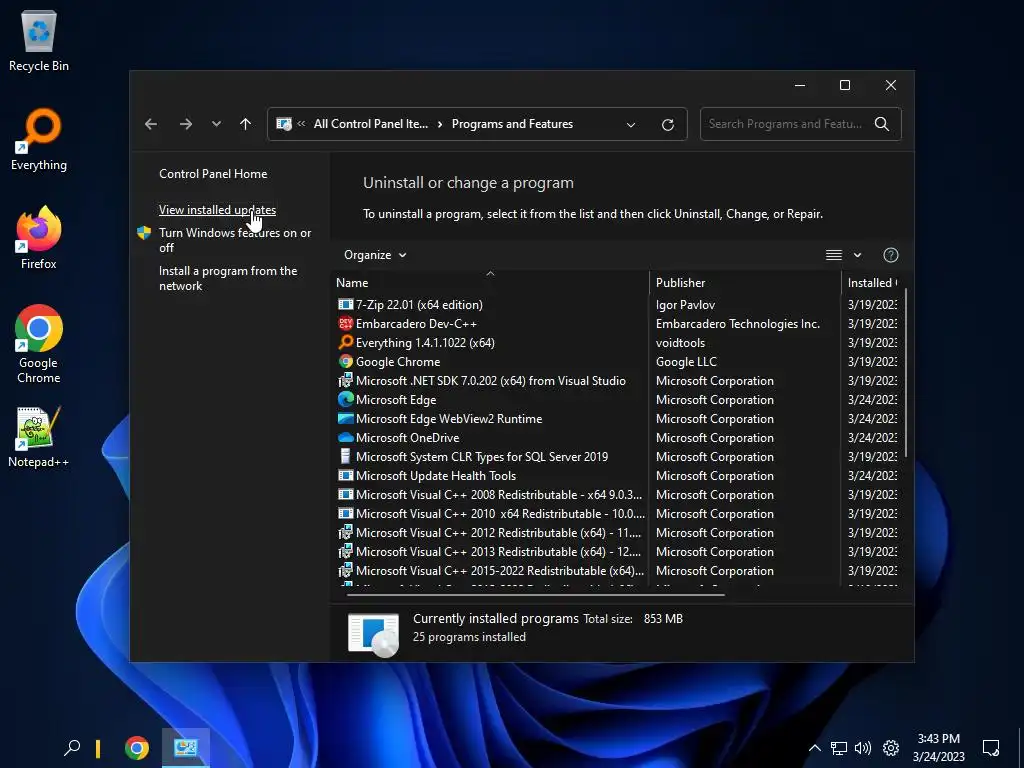
Task: Click All Control Panel Items breadcrumb
Action: [371, 124]
